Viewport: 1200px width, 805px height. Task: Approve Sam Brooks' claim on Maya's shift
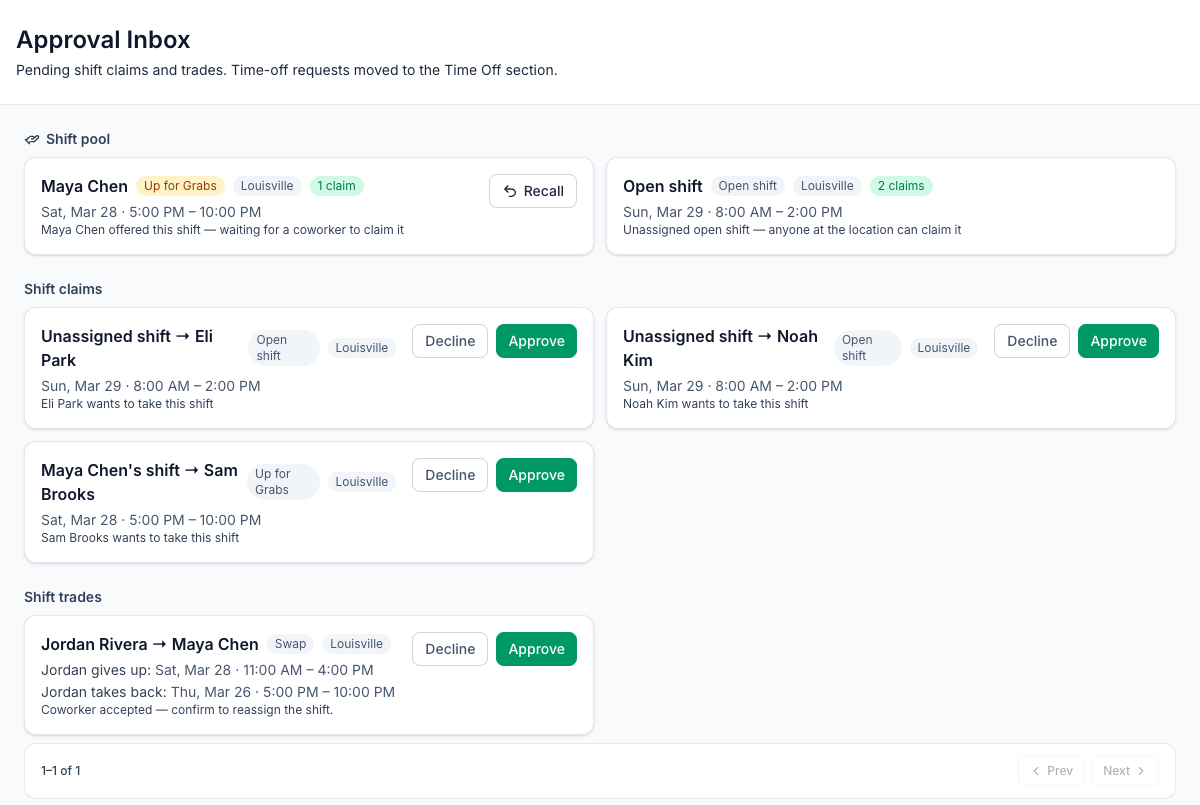click(536, 475)
